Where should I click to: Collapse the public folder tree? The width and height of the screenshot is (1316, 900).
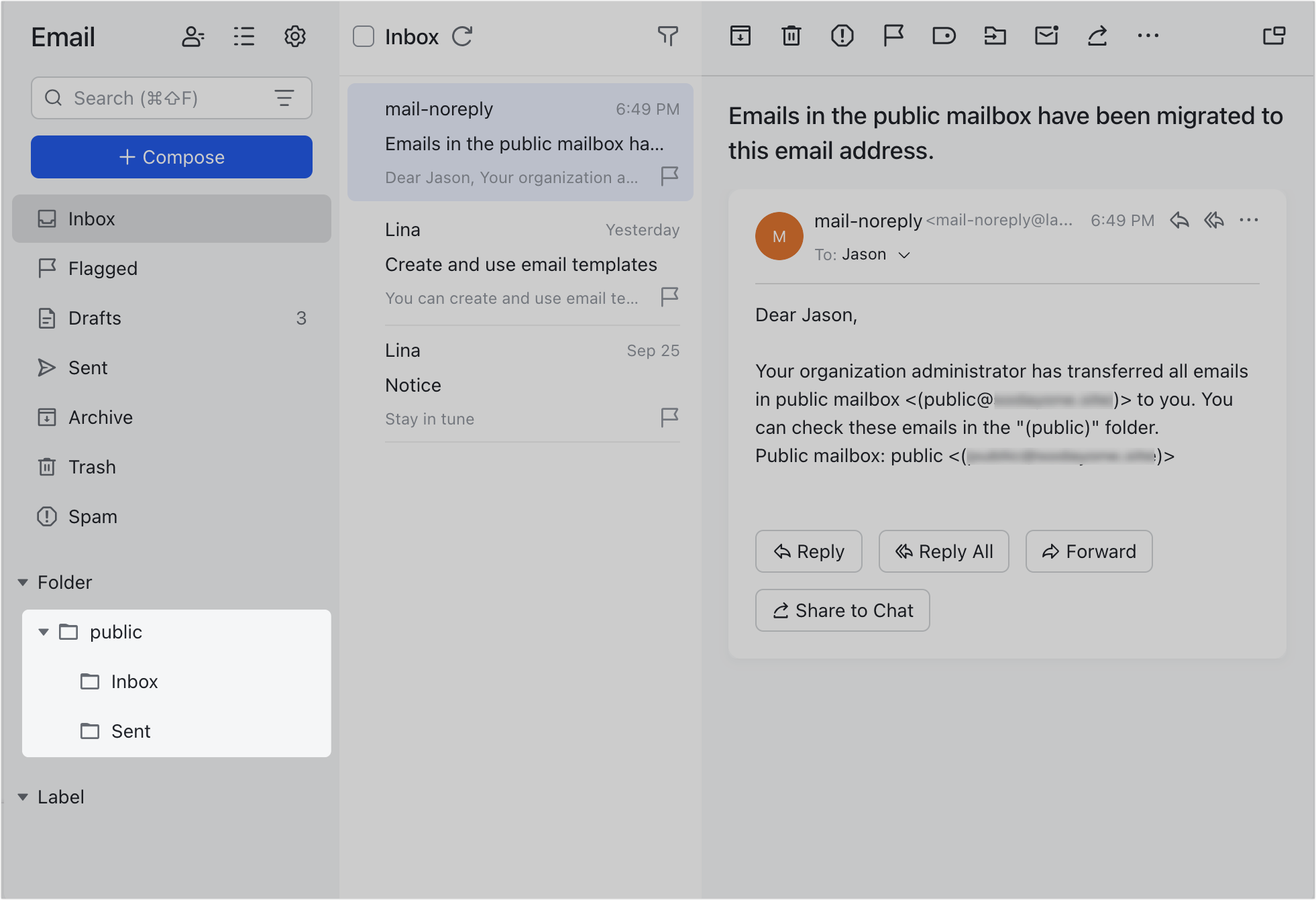(44, 631)
